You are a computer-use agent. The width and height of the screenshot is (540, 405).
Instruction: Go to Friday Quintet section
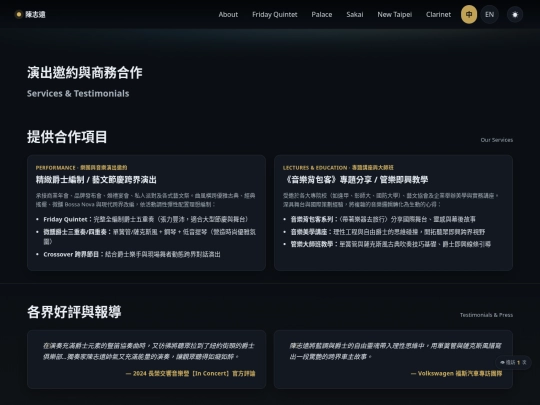click(274, 14)
